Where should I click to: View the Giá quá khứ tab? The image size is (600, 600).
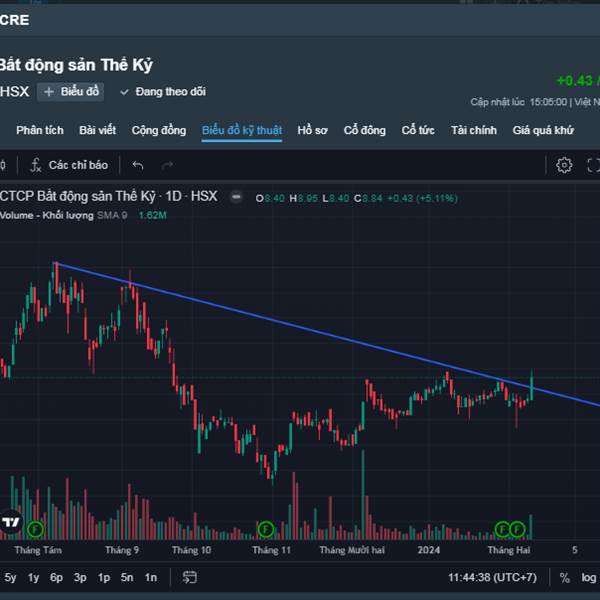pos(543,130)
